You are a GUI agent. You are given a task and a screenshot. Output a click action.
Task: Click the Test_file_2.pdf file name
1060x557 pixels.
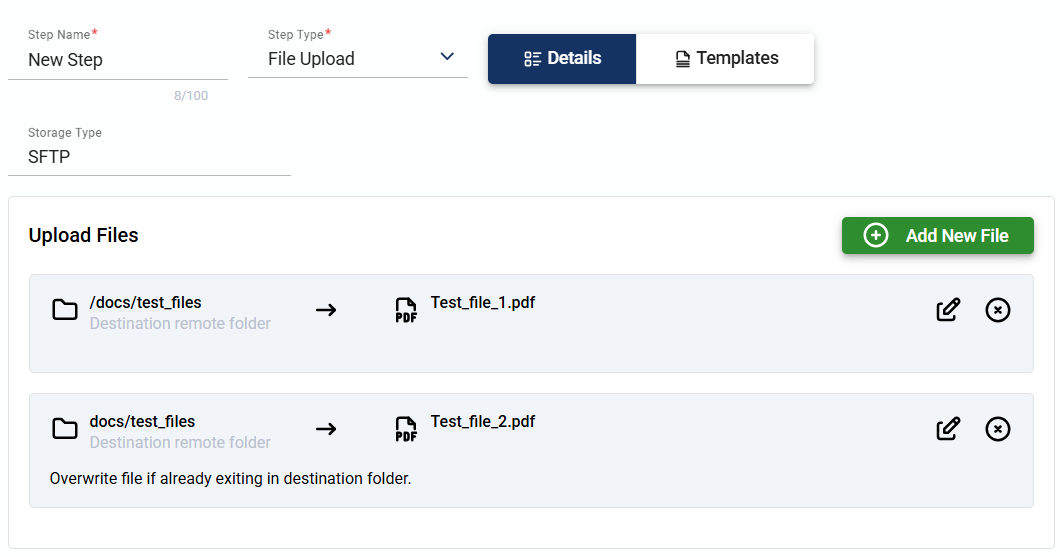[x=483, y=422]
